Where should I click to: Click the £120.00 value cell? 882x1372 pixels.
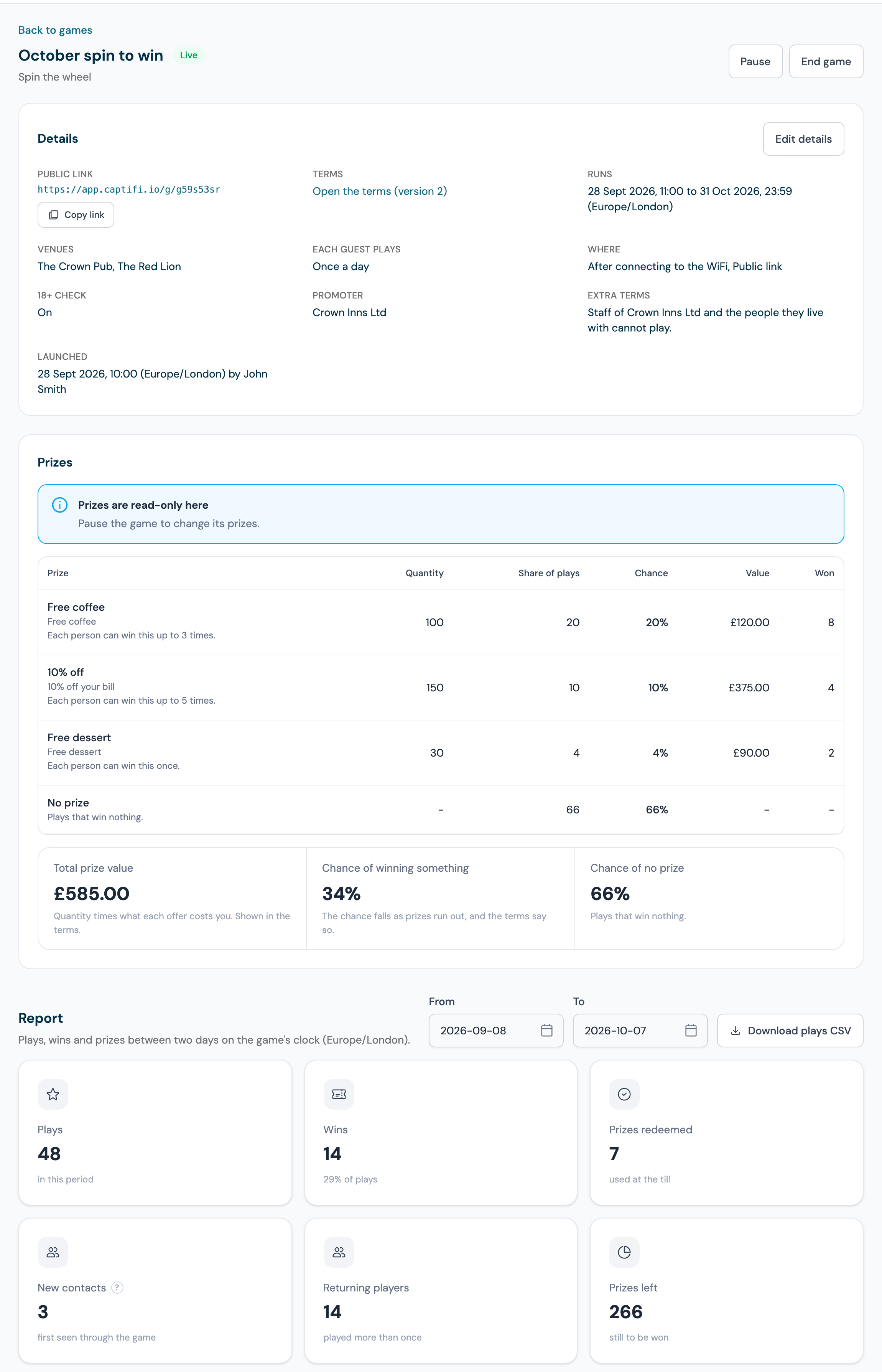click(x=750, y=622)
